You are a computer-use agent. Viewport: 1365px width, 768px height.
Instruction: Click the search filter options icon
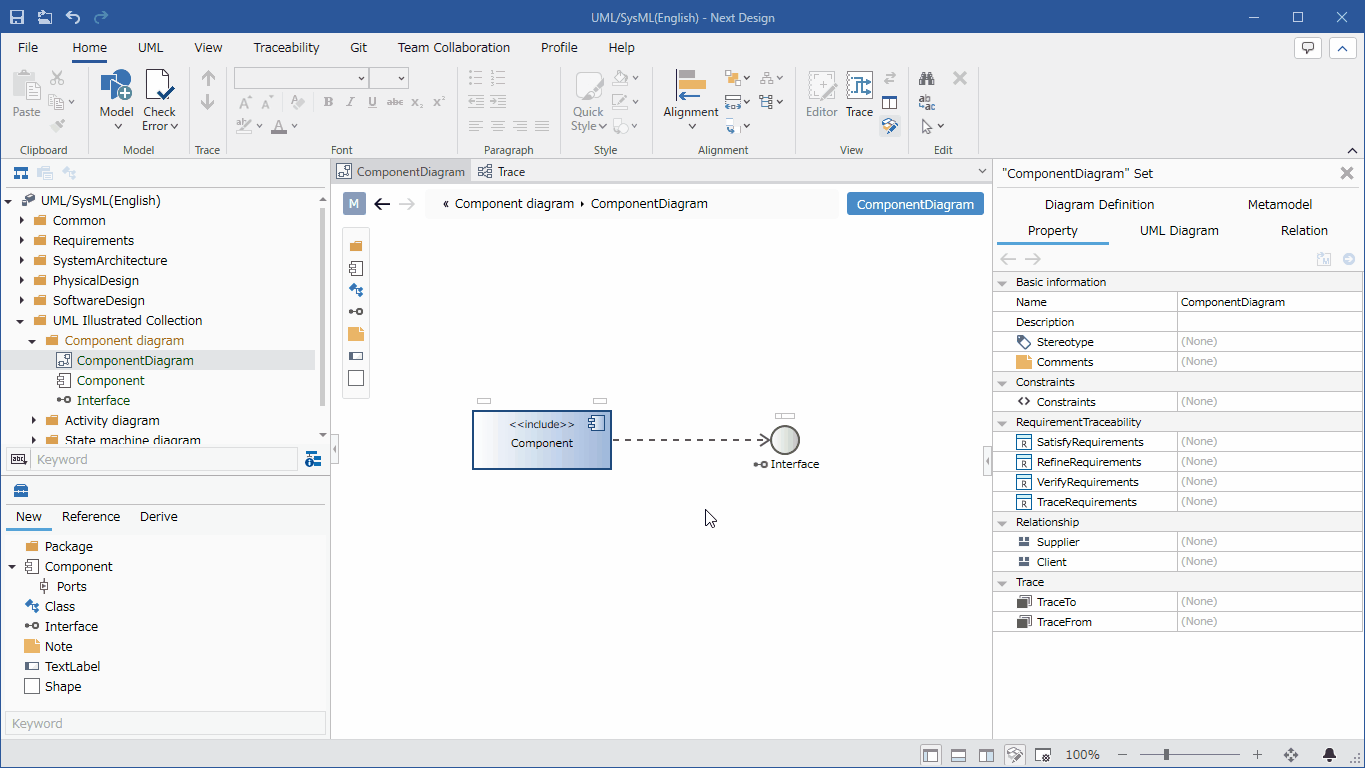[x=313, y=460]
